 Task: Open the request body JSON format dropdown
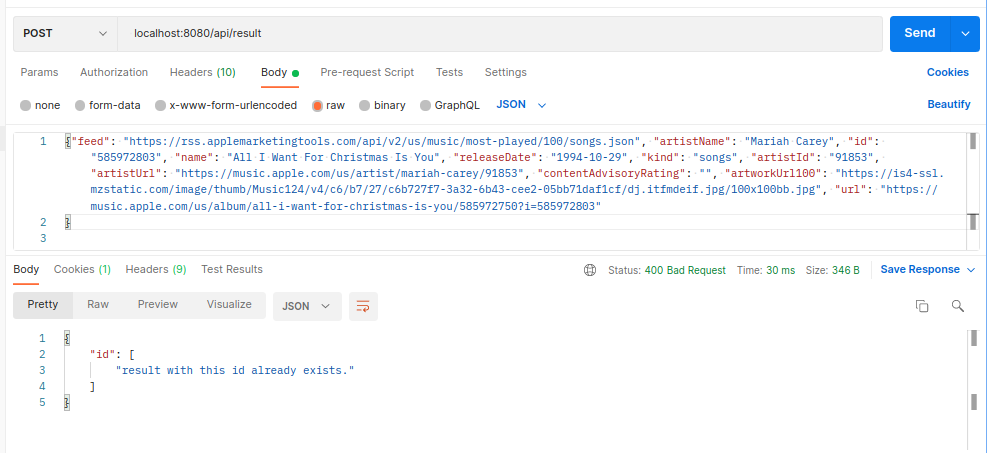[521, 105]
